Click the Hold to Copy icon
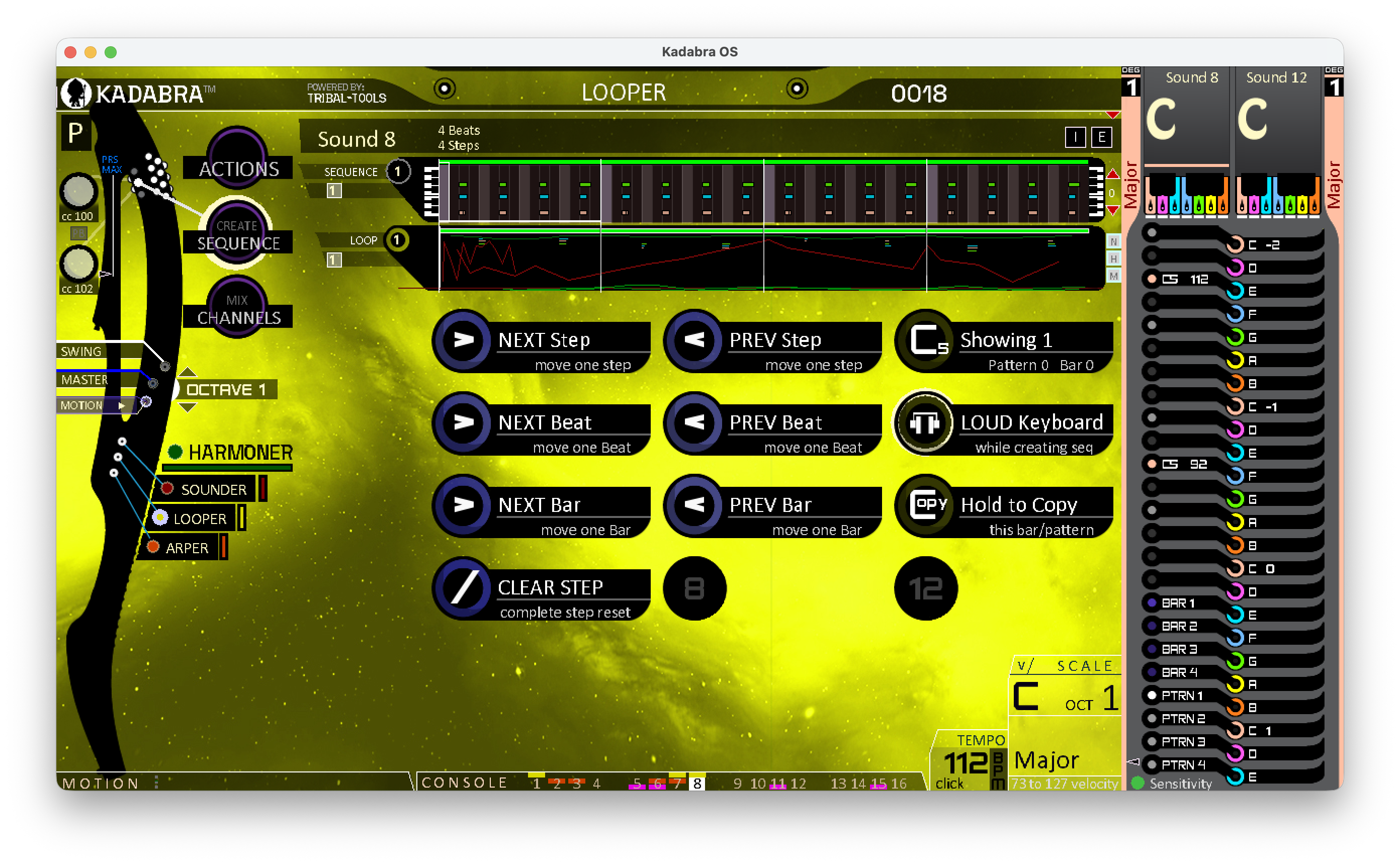Viewport: 1400px width, 865px height. 926,506
